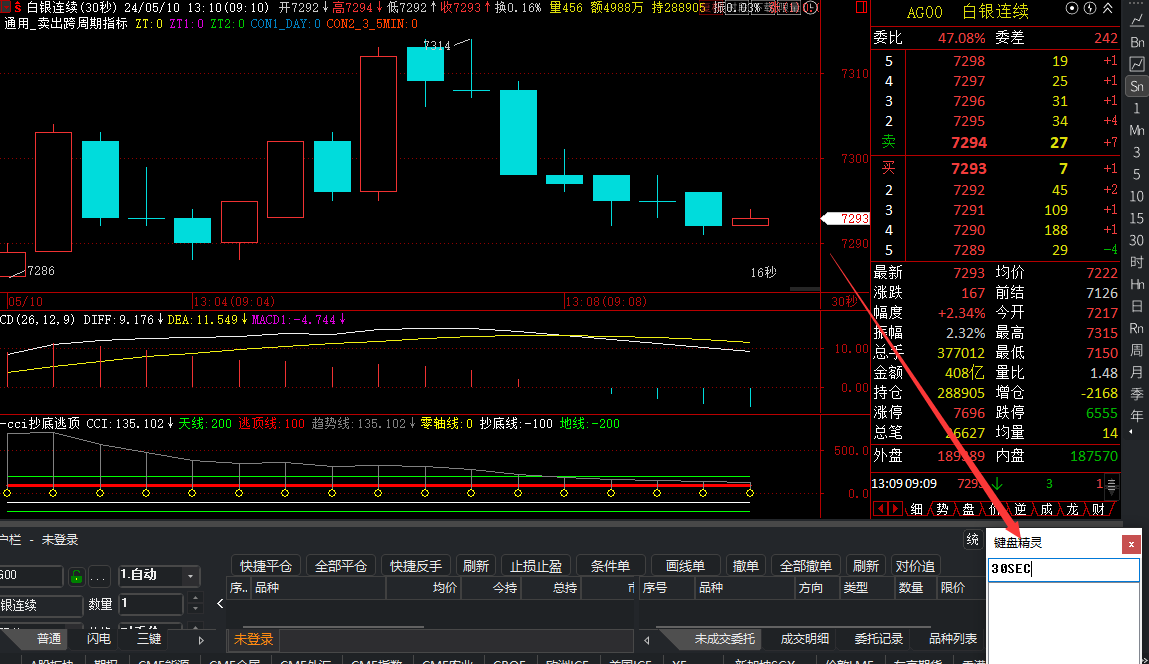
Task: Click the 键盘精灵 input field with 30SEC
Action: [1063, 569]
